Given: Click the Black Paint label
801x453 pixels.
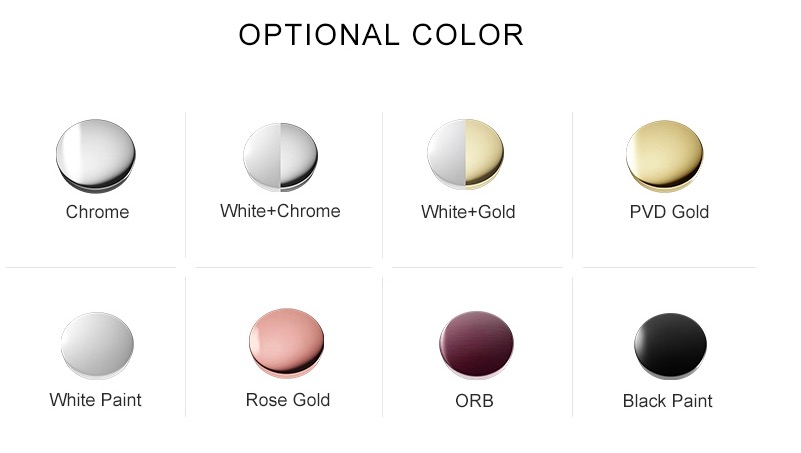Looking at the screenshot, I should tap(668, 401).
